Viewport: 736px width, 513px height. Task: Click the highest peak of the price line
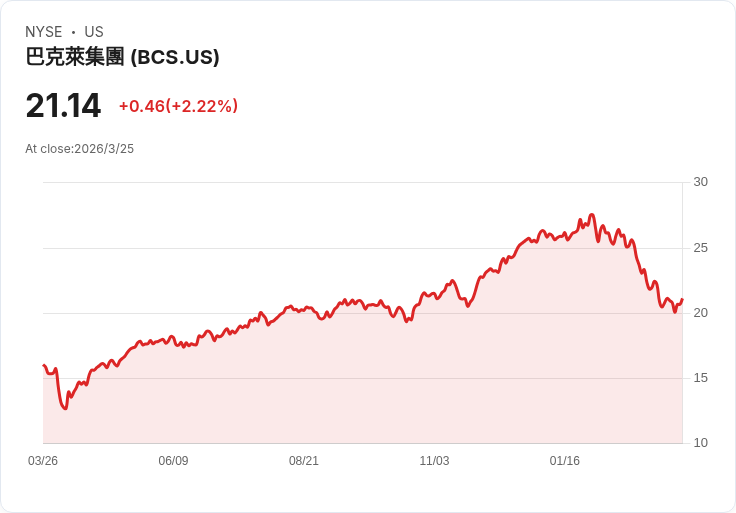592,215
